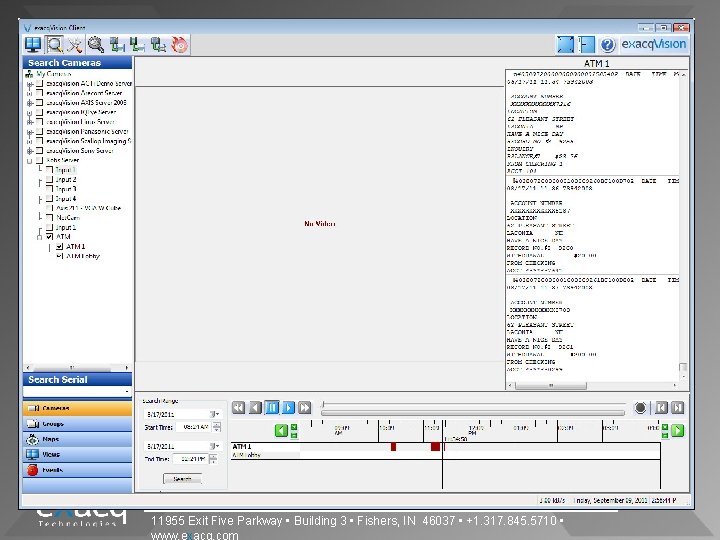Collapse the ATM serial group node
Viewport: 720px width, 540px height.
point(39,237)
